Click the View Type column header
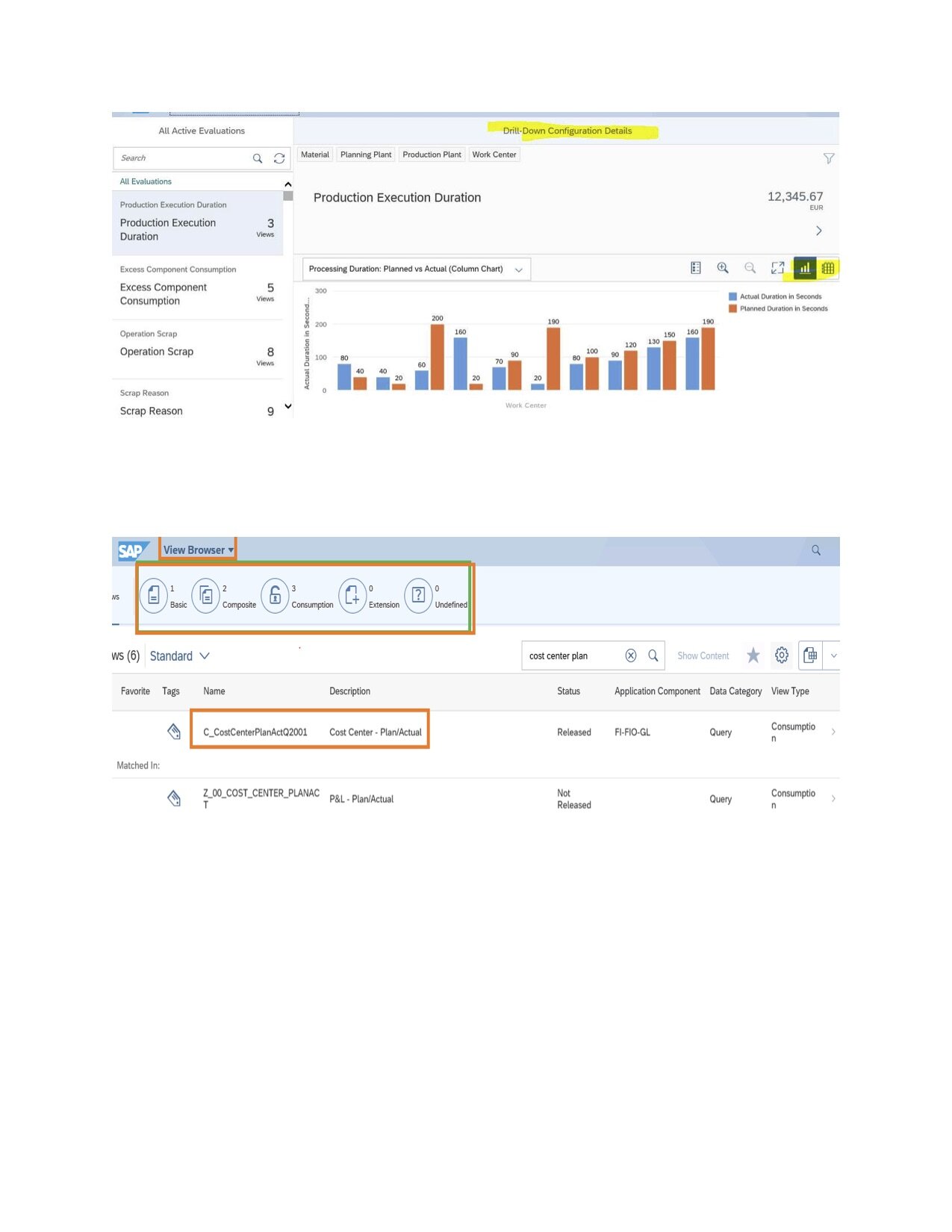 coord(791,691)
